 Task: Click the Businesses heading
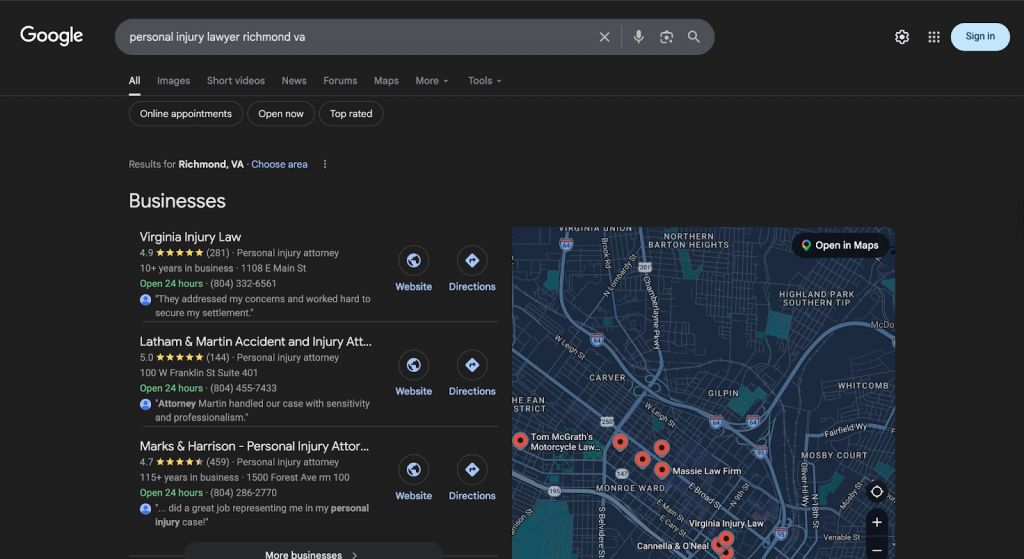(x=177, y=201)
